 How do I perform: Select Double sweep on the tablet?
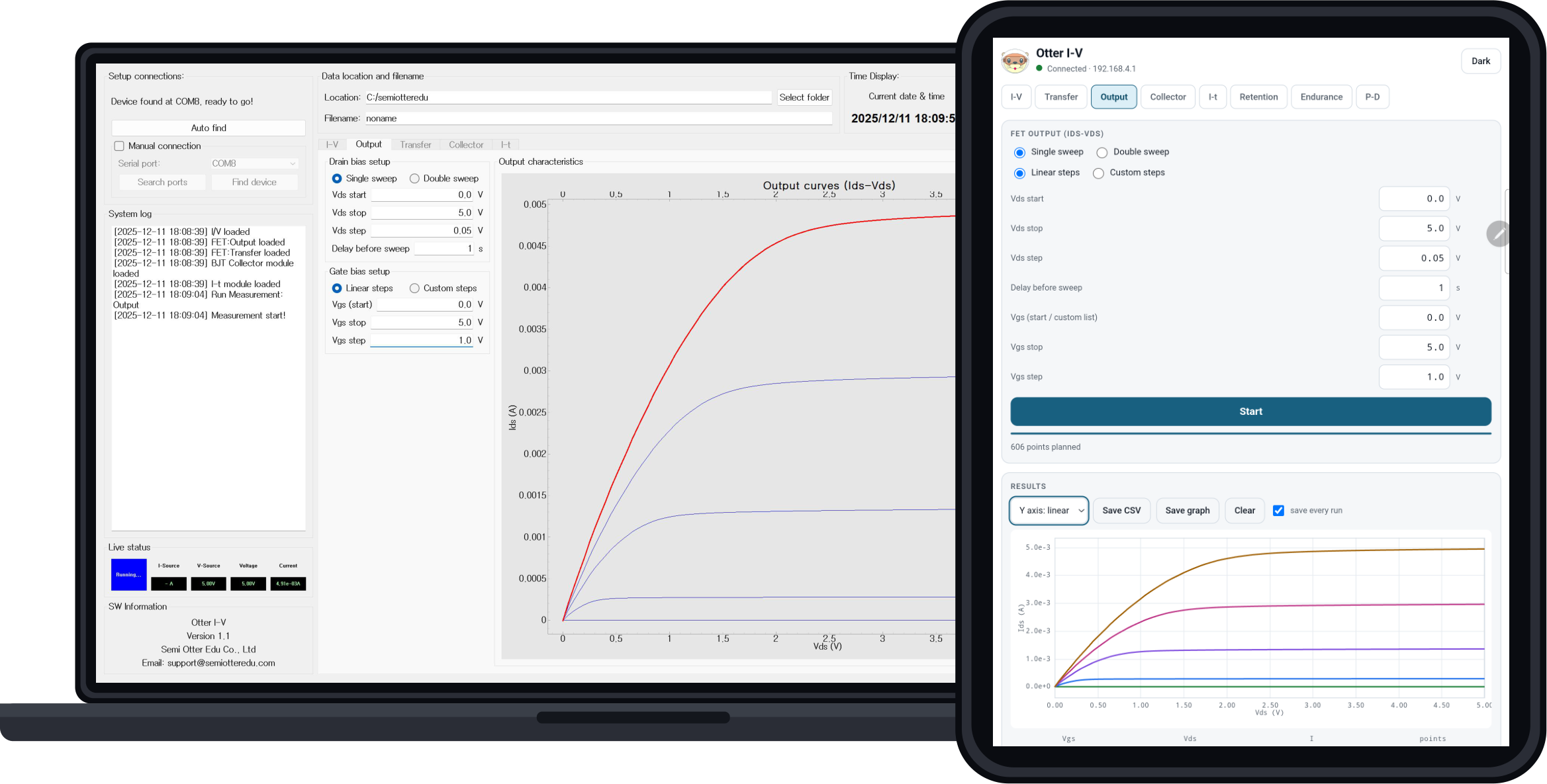[x=1102, y=153]
